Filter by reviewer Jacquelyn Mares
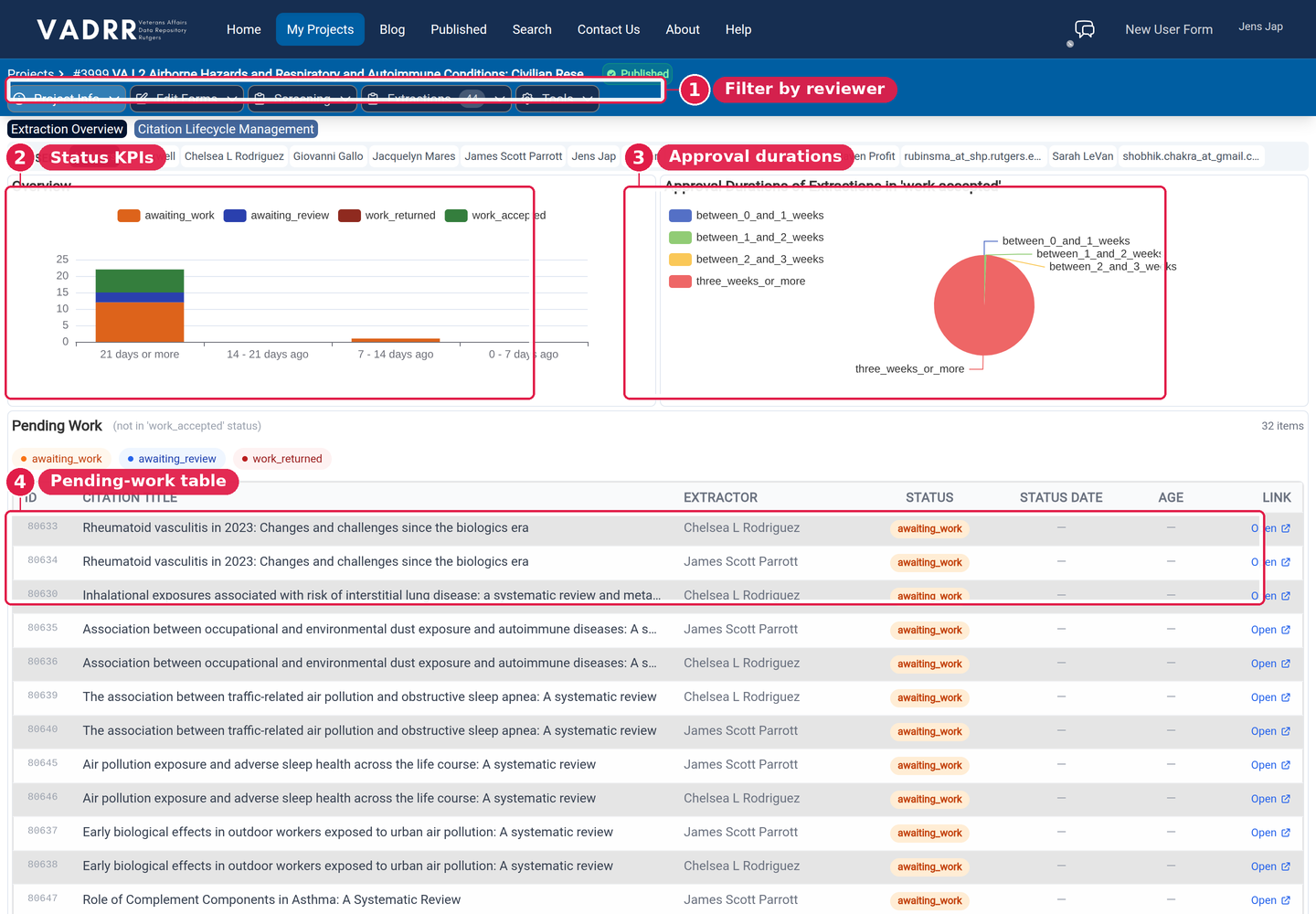 pyautogui.click(x=414, y=156)
